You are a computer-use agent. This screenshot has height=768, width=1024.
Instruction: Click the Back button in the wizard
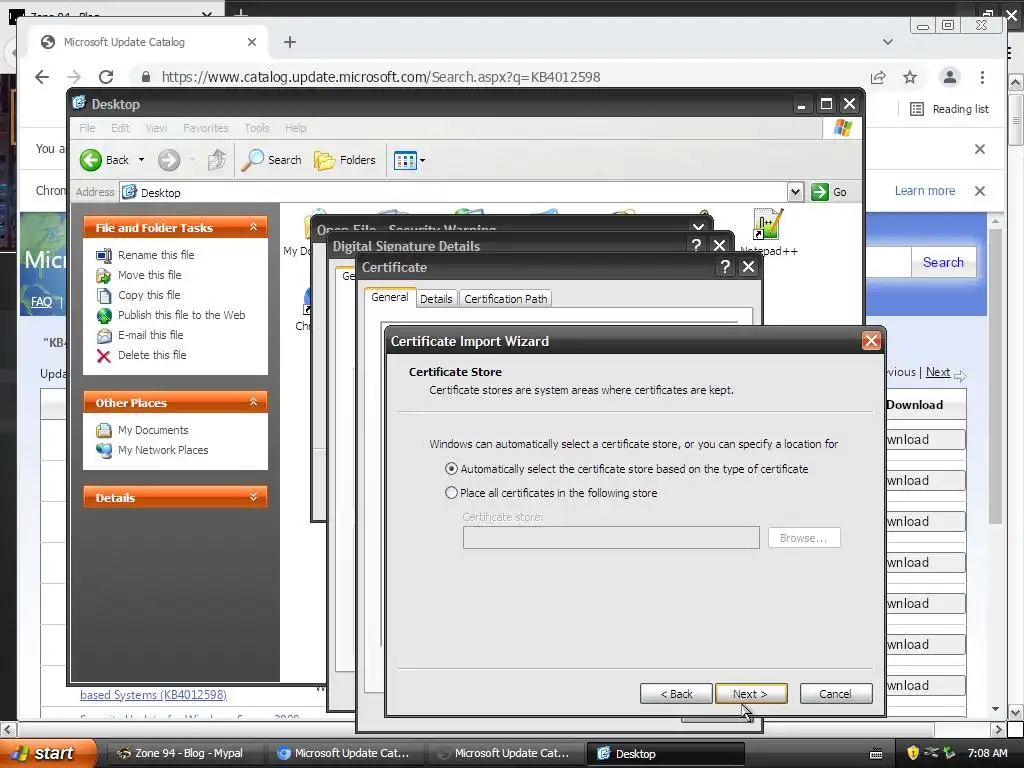coord(676,694)
